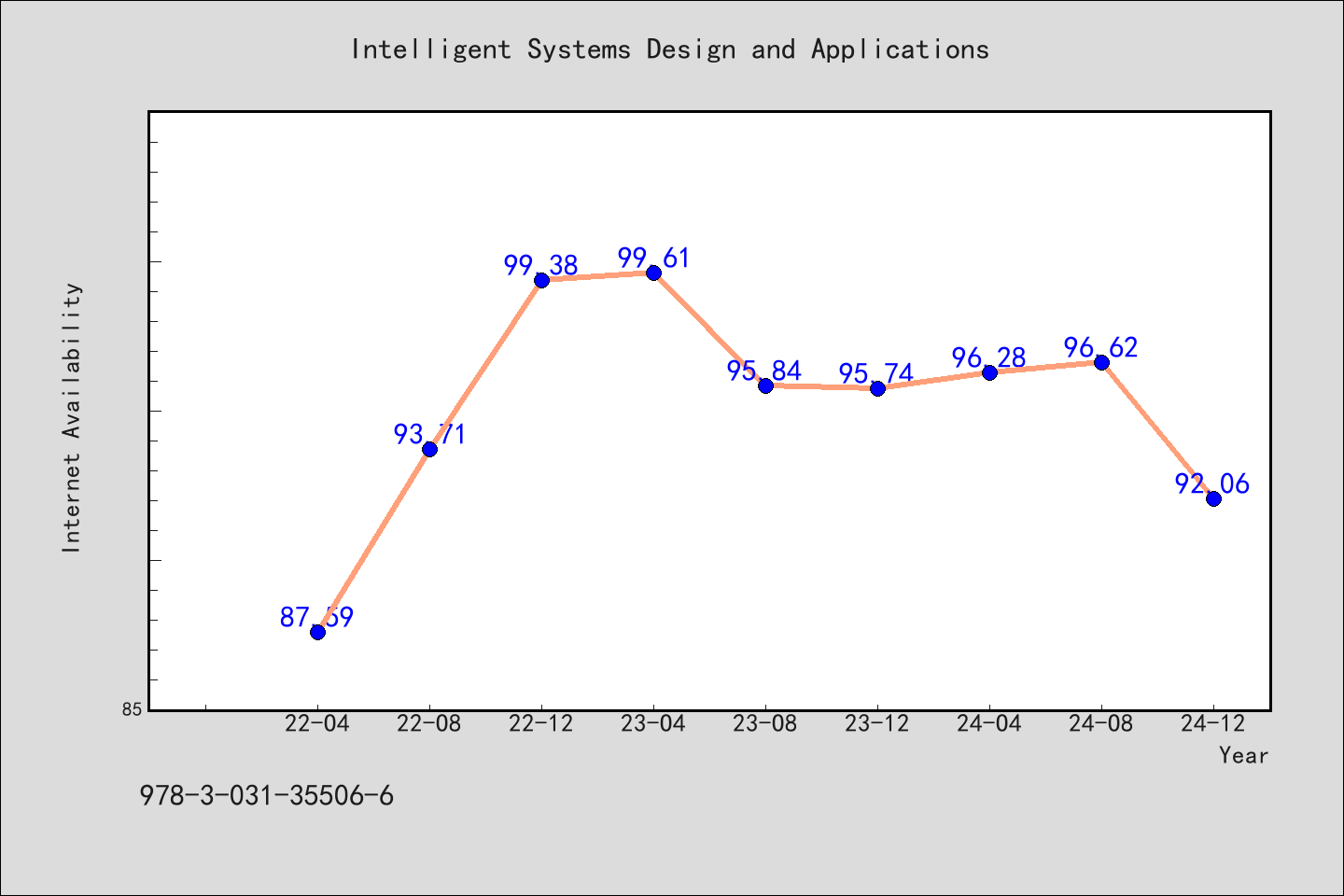The width and height of the screenshot is (1344, 896).
Task: Click the x-axis label 22-08
Action: point(429,724)
